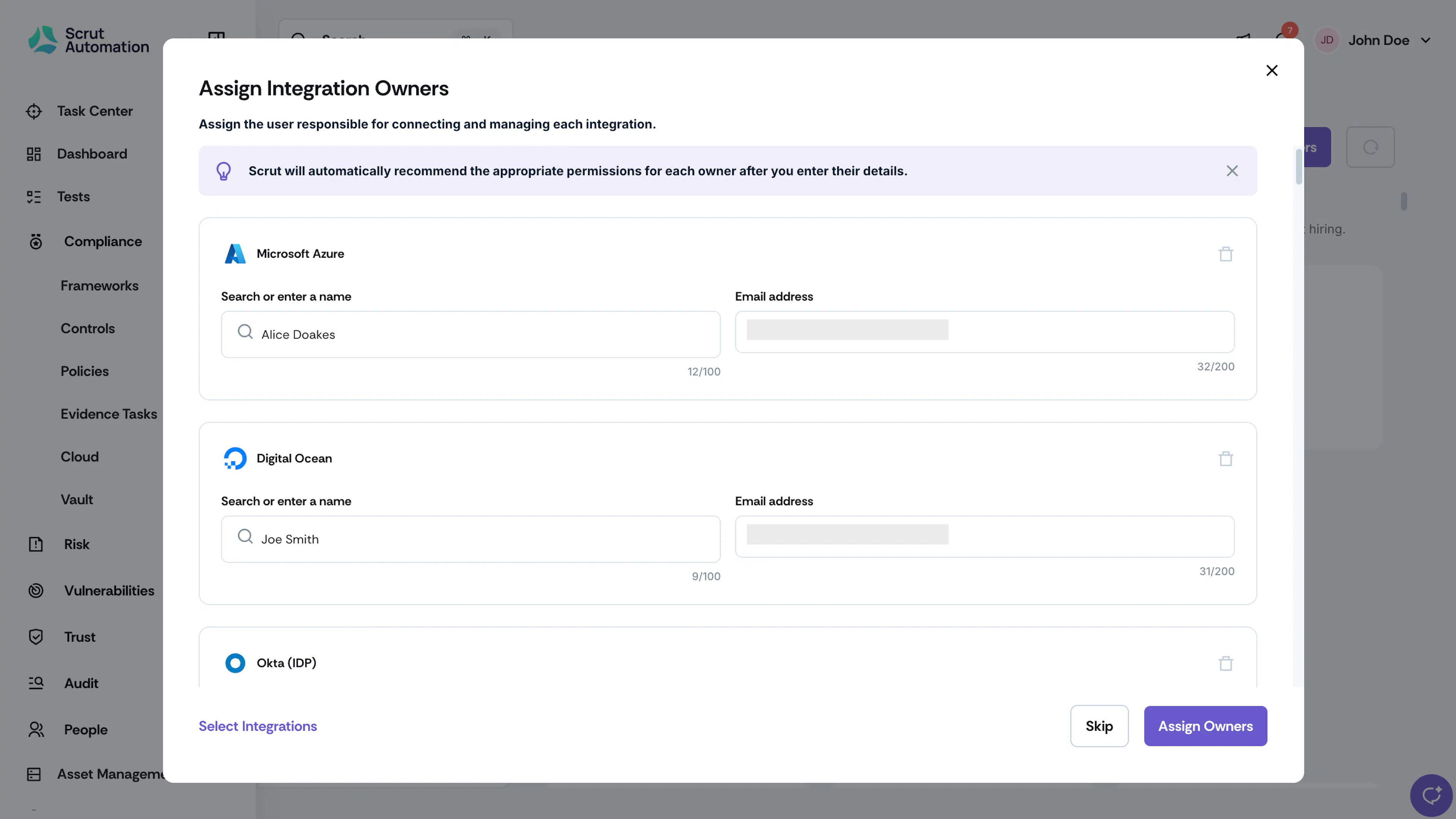Viewport: 1456px width, 819px height.
Task: Click the Skip button
Action: point(1099,726)
